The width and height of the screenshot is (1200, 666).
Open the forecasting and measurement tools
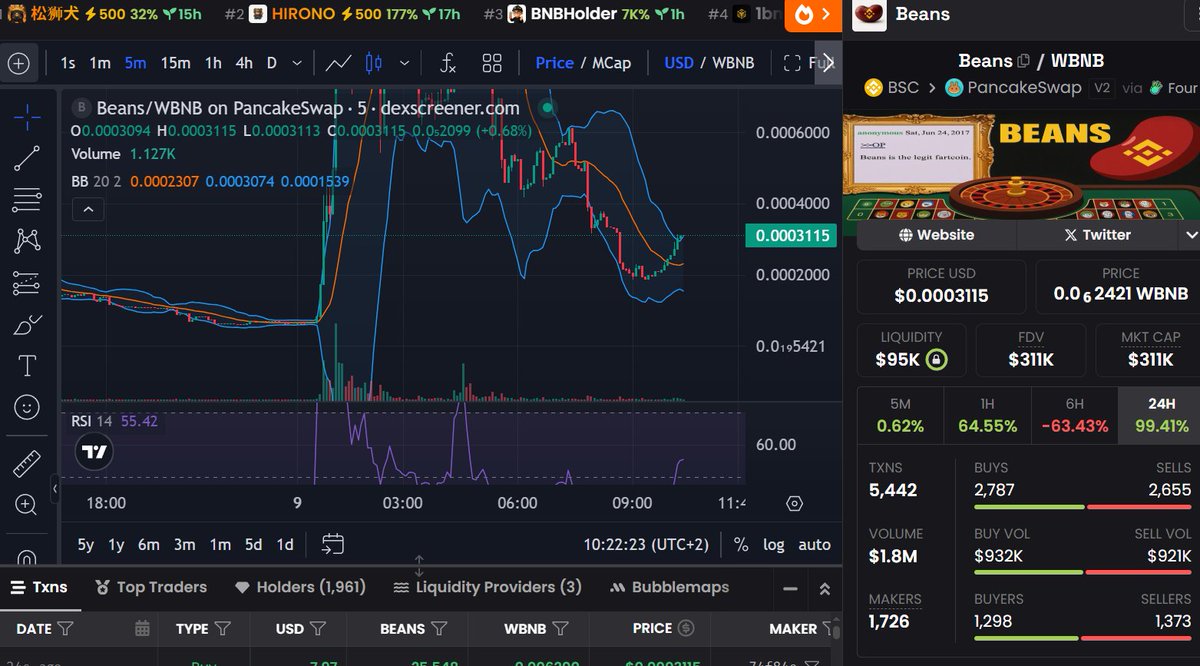click(x=27, y=283)
